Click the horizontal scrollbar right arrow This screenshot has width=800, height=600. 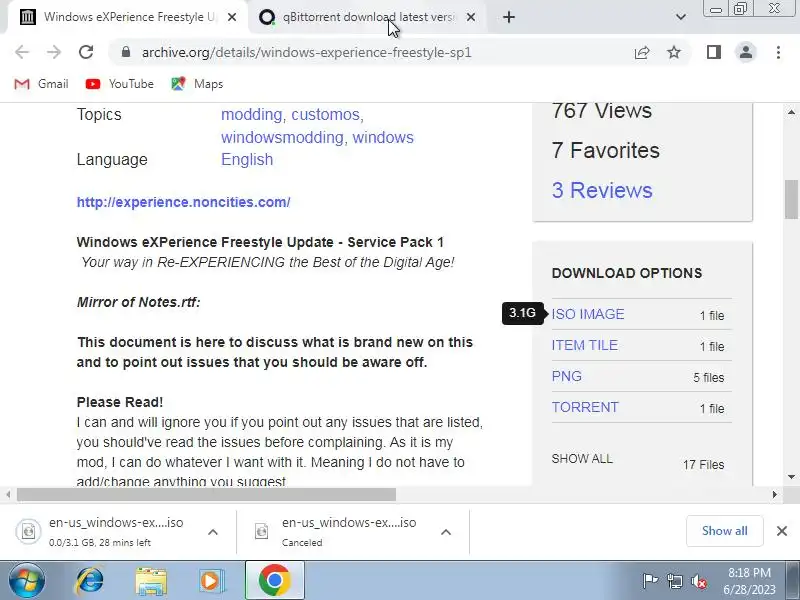coord(774,494)
